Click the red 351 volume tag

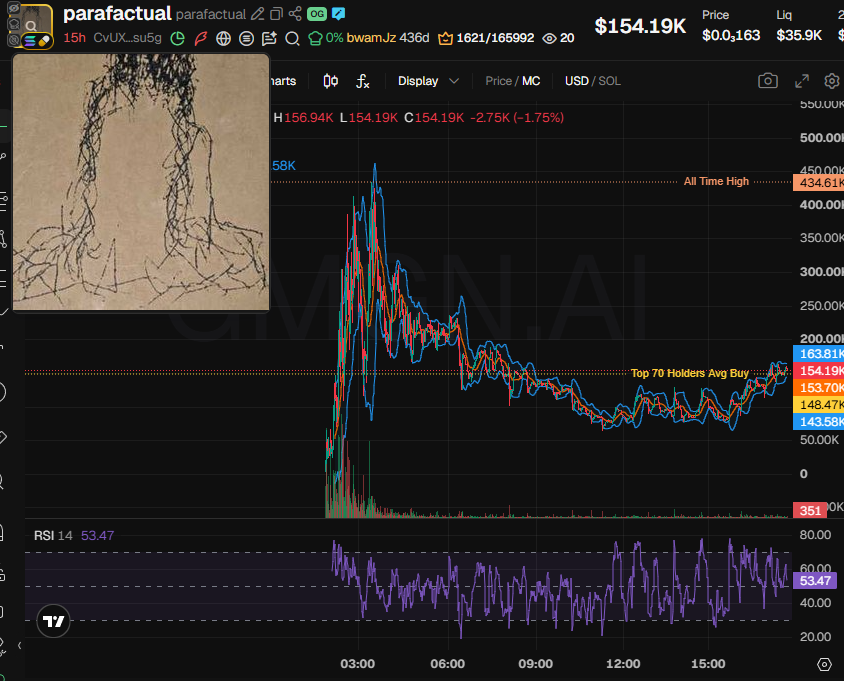[810, 510]
